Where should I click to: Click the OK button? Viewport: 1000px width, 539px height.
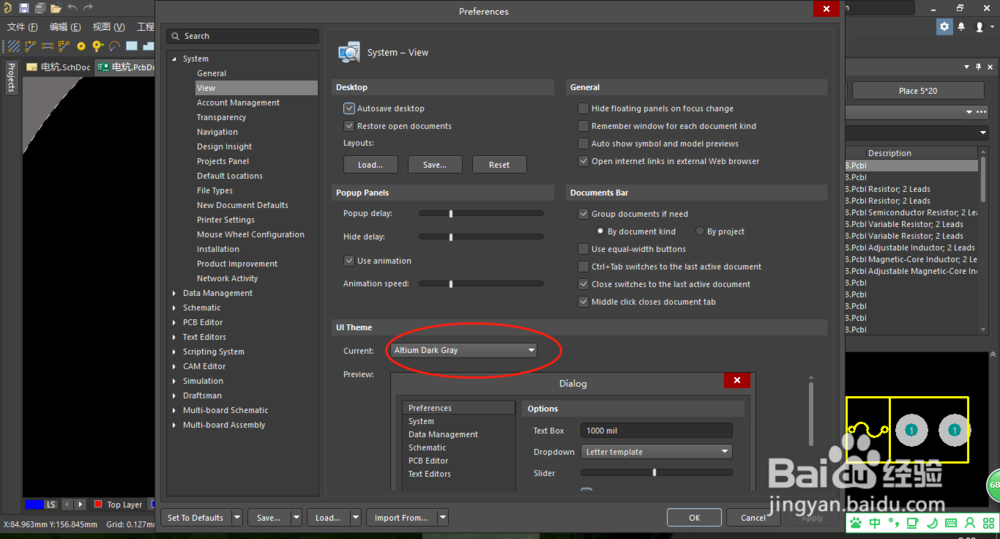pos(694,517)
